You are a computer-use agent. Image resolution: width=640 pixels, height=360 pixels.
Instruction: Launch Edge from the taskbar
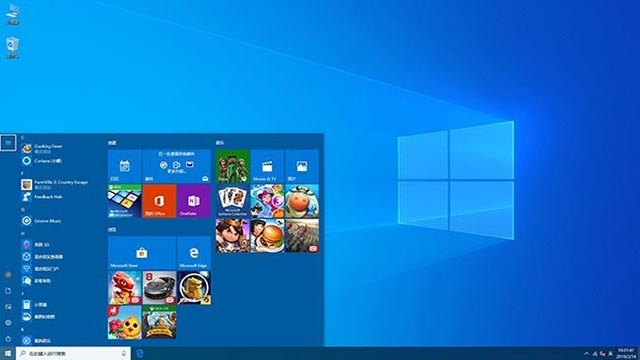click(140, 353)
